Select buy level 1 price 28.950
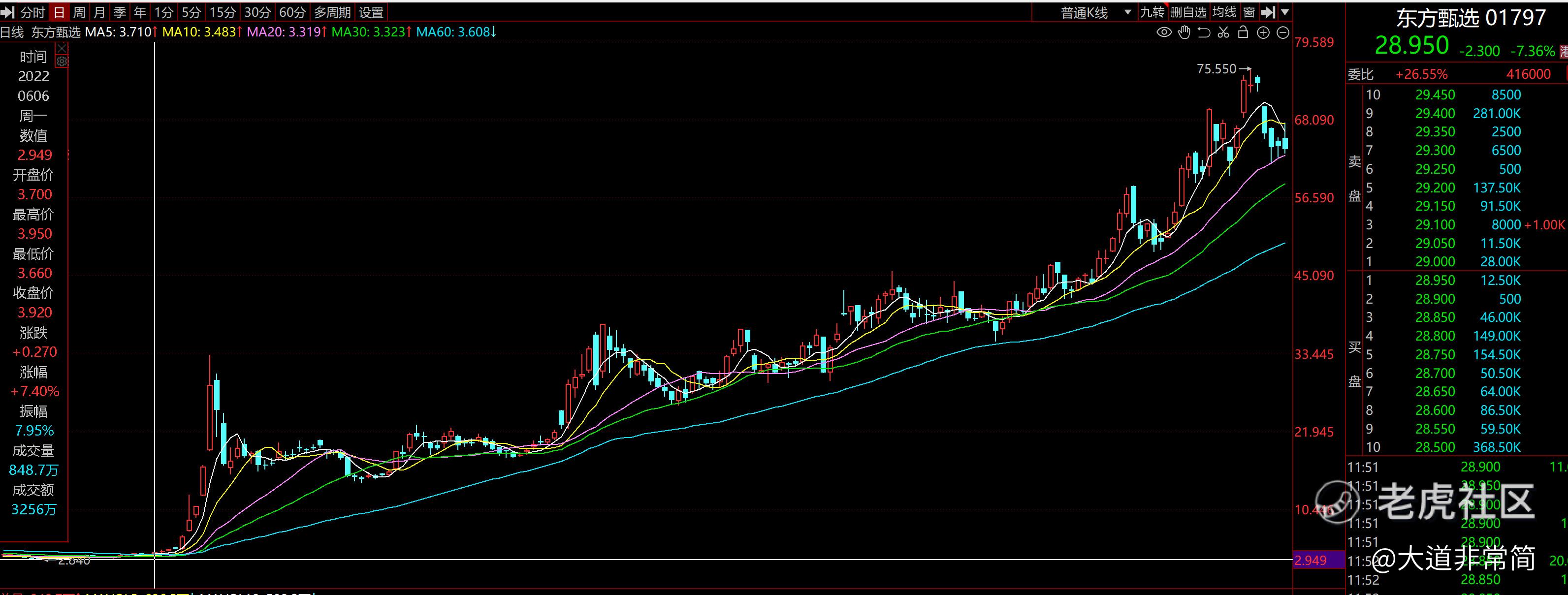 point(1435,281)
